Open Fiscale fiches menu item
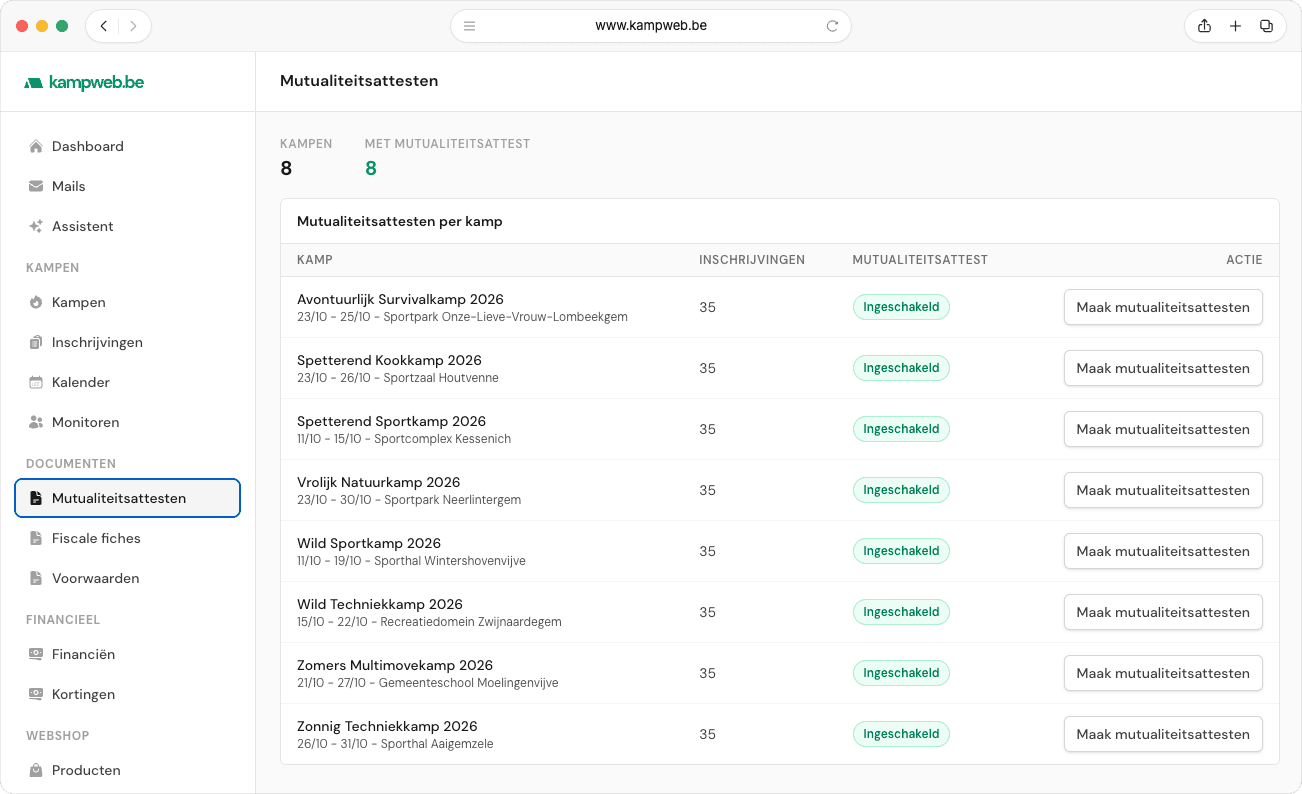This screenshot has width=1302, height=794. [x=128, y=538]
